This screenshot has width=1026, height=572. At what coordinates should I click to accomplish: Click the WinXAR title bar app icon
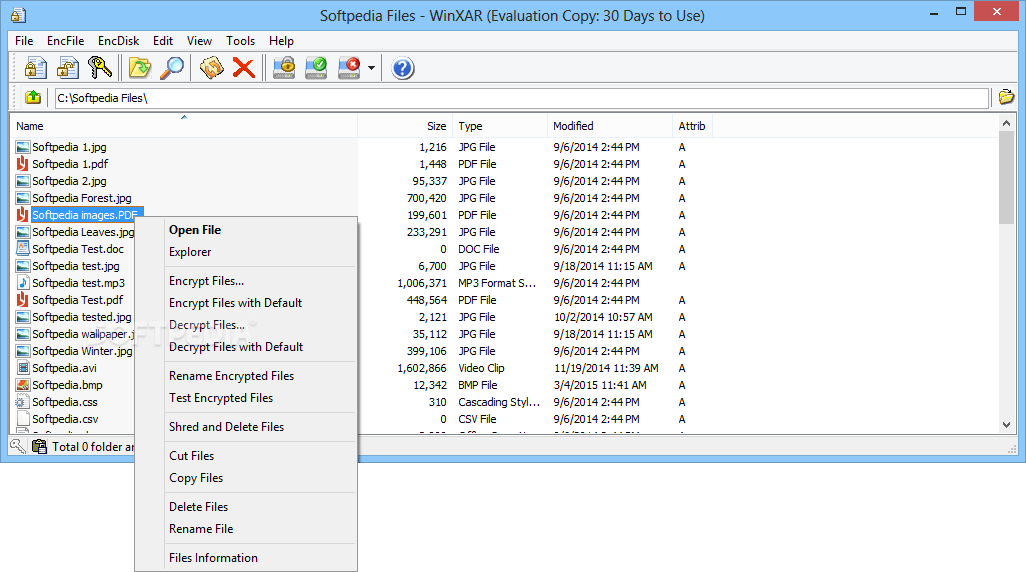point(18,15)
